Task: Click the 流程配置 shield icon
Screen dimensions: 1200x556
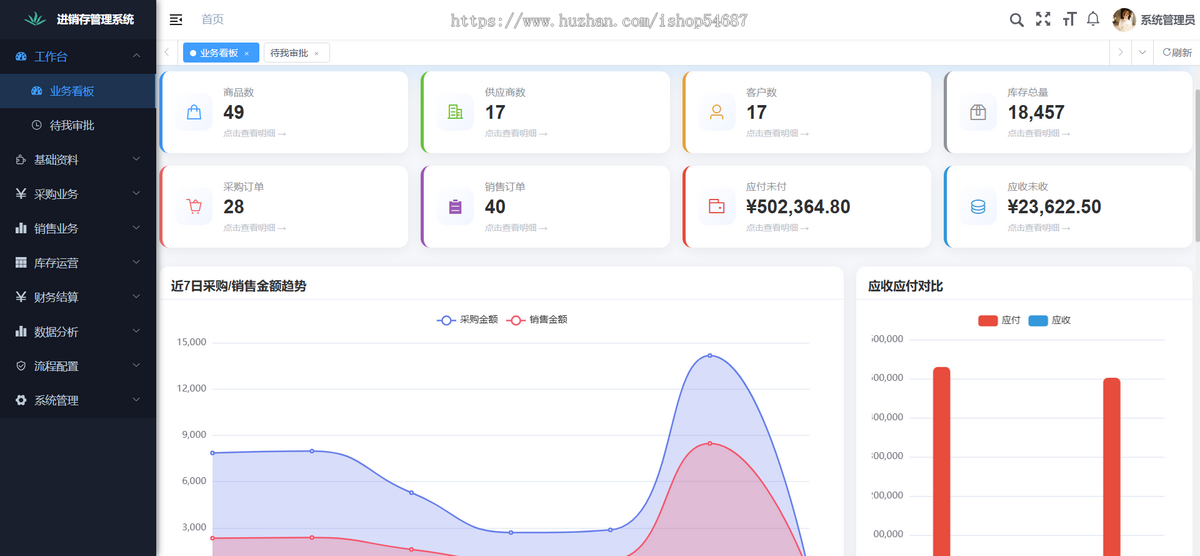Action: click(x=21, y=366)
